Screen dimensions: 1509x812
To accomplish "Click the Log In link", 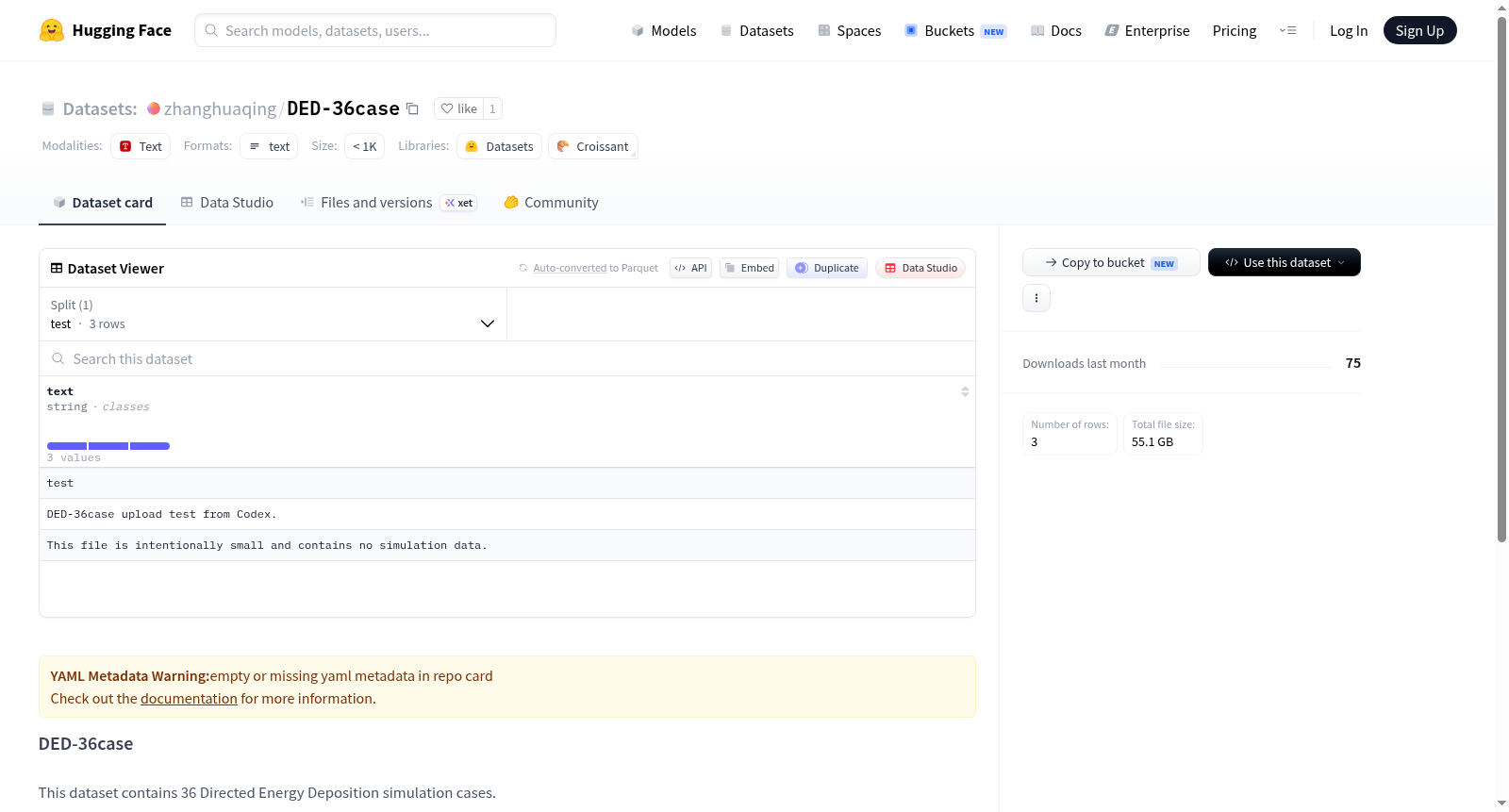I will (x=1349, y=30).
